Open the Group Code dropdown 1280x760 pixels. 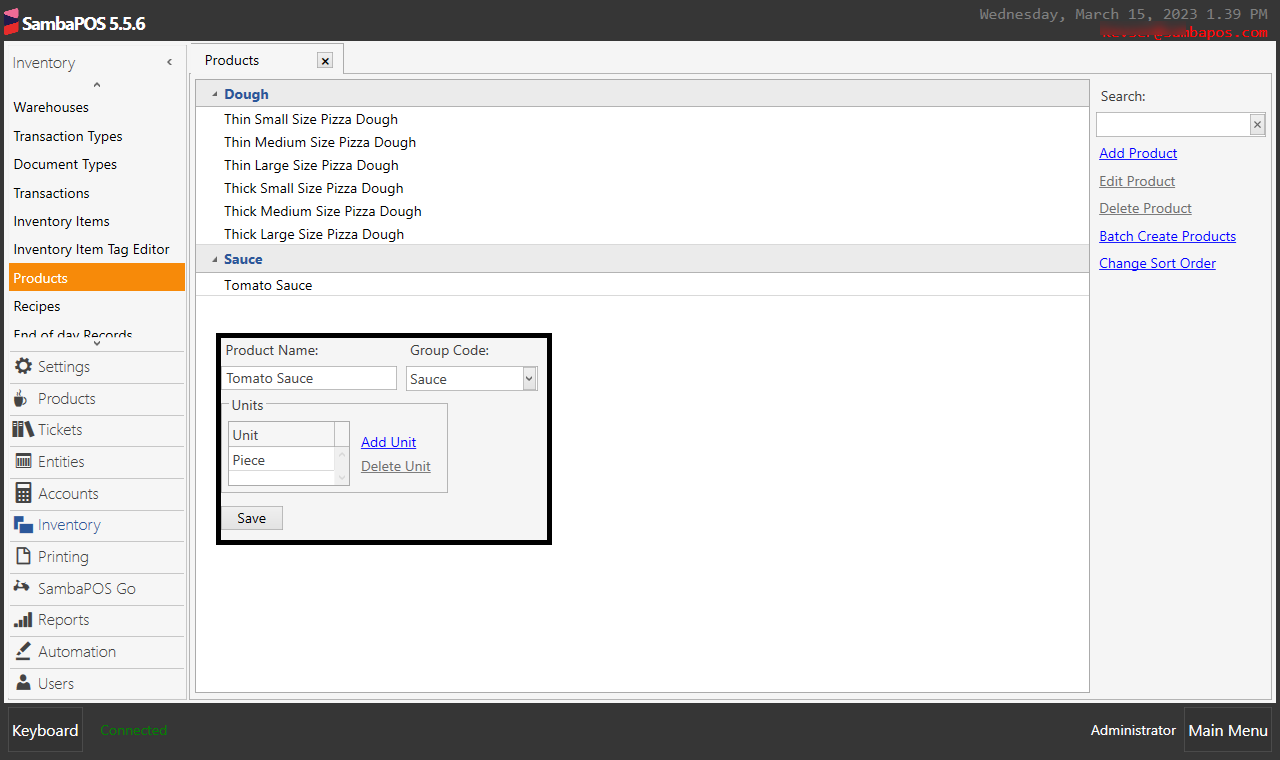(528, 378)
